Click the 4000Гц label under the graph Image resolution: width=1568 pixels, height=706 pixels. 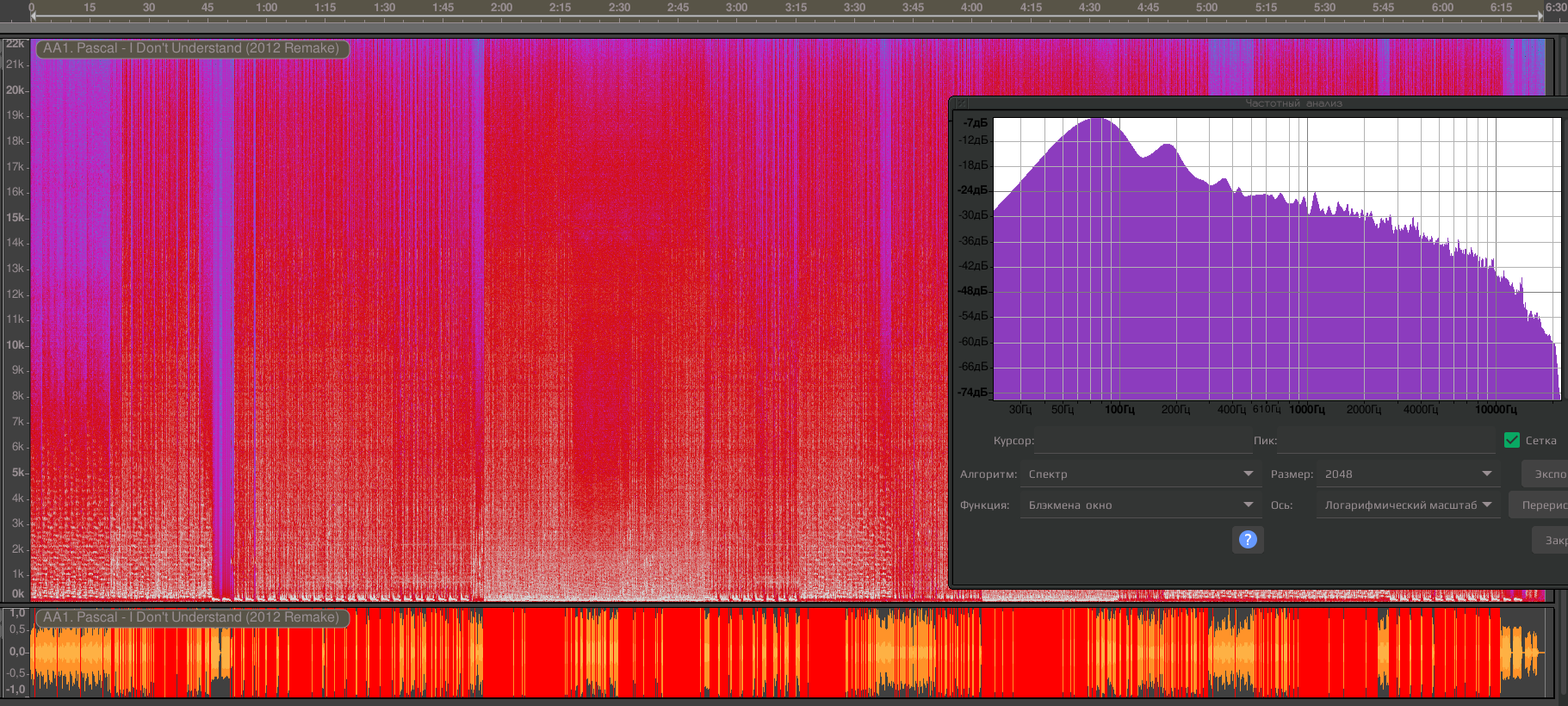click(x=1421, y=410)
